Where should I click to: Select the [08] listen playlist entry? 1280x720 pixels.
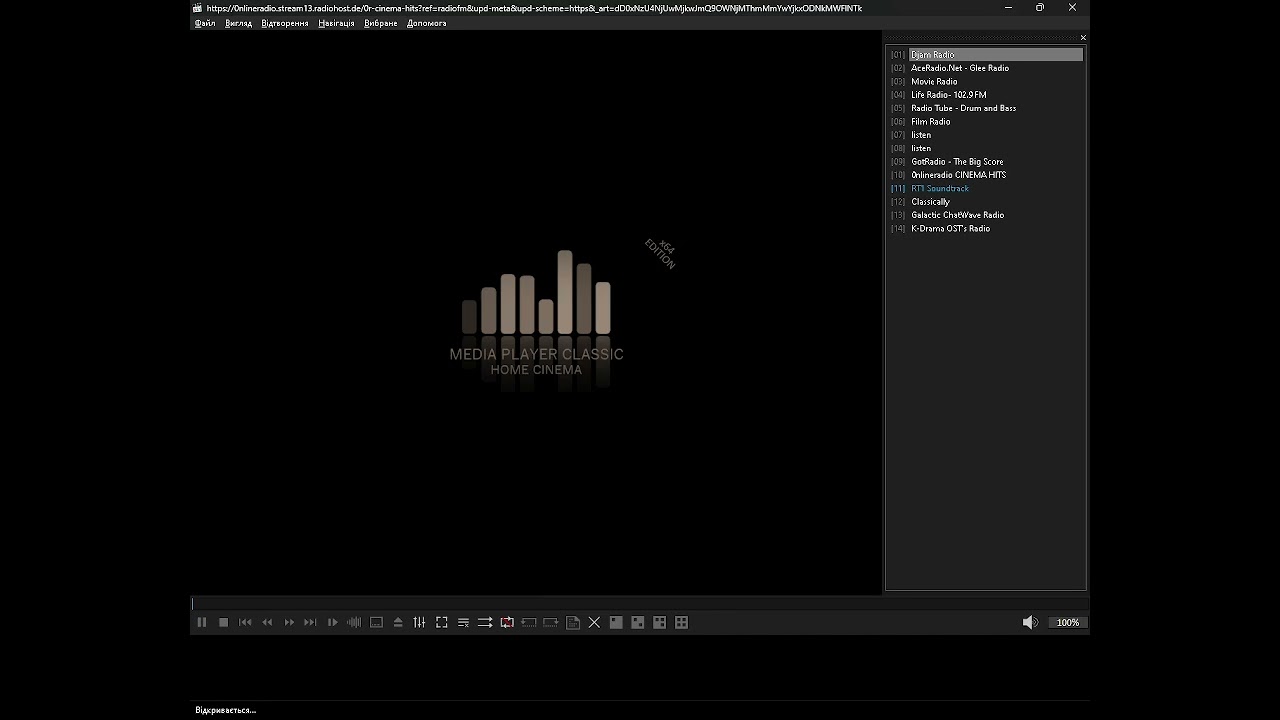tap(985, 148)
